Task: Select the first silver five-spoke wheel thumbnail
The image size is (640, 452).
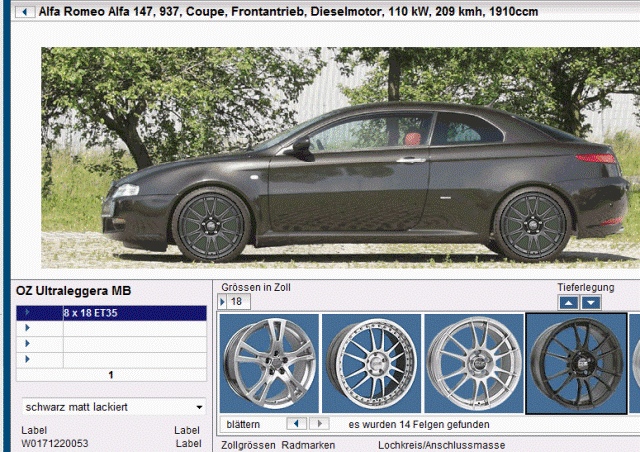Action: pyautogui.click(x=270, y=362)
